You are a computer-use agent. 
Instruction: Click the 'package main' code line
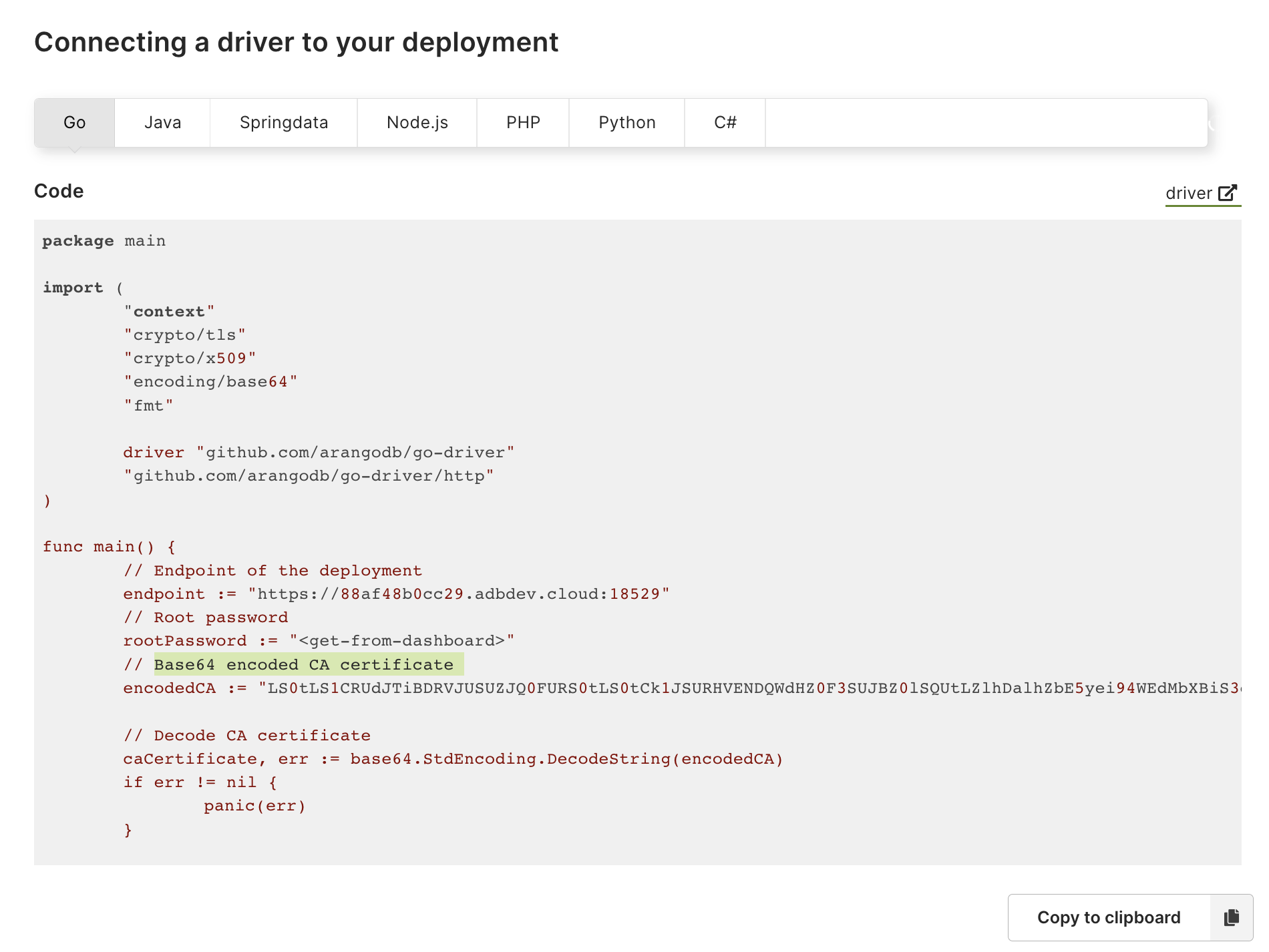(x=104, y=241)
